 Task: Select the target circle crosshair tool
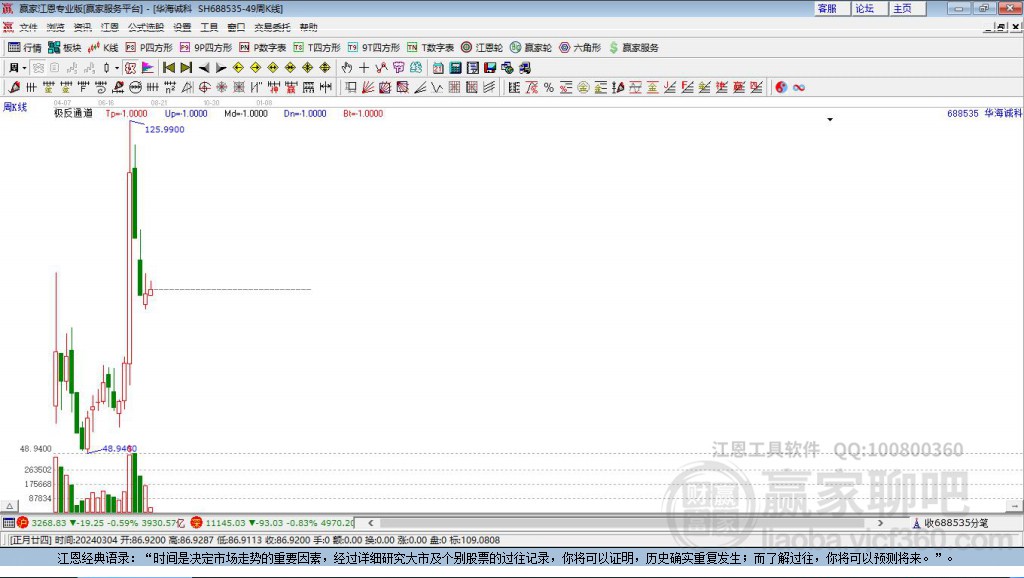click(x=204, y=88)
